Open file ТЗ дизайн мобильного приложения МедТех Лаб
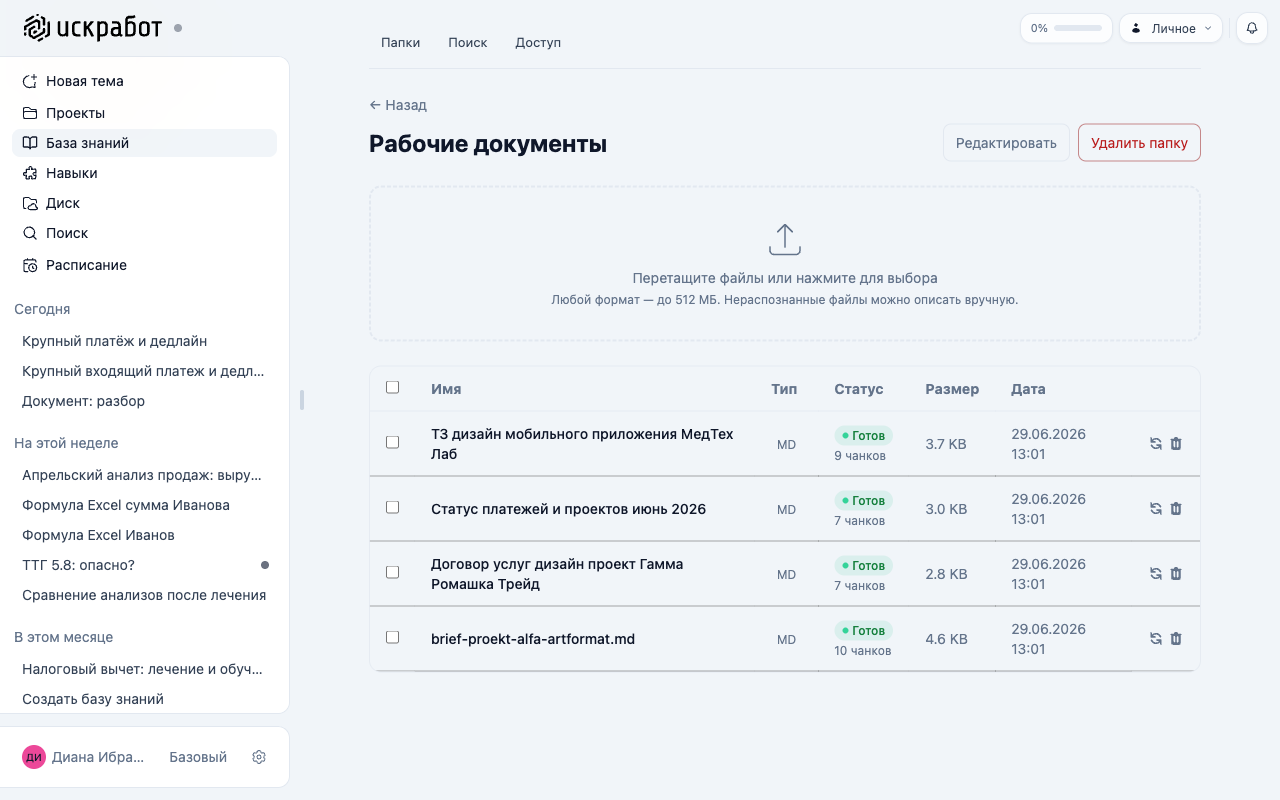The width and height of the screenshot is (1280, 800). [582, 444]
